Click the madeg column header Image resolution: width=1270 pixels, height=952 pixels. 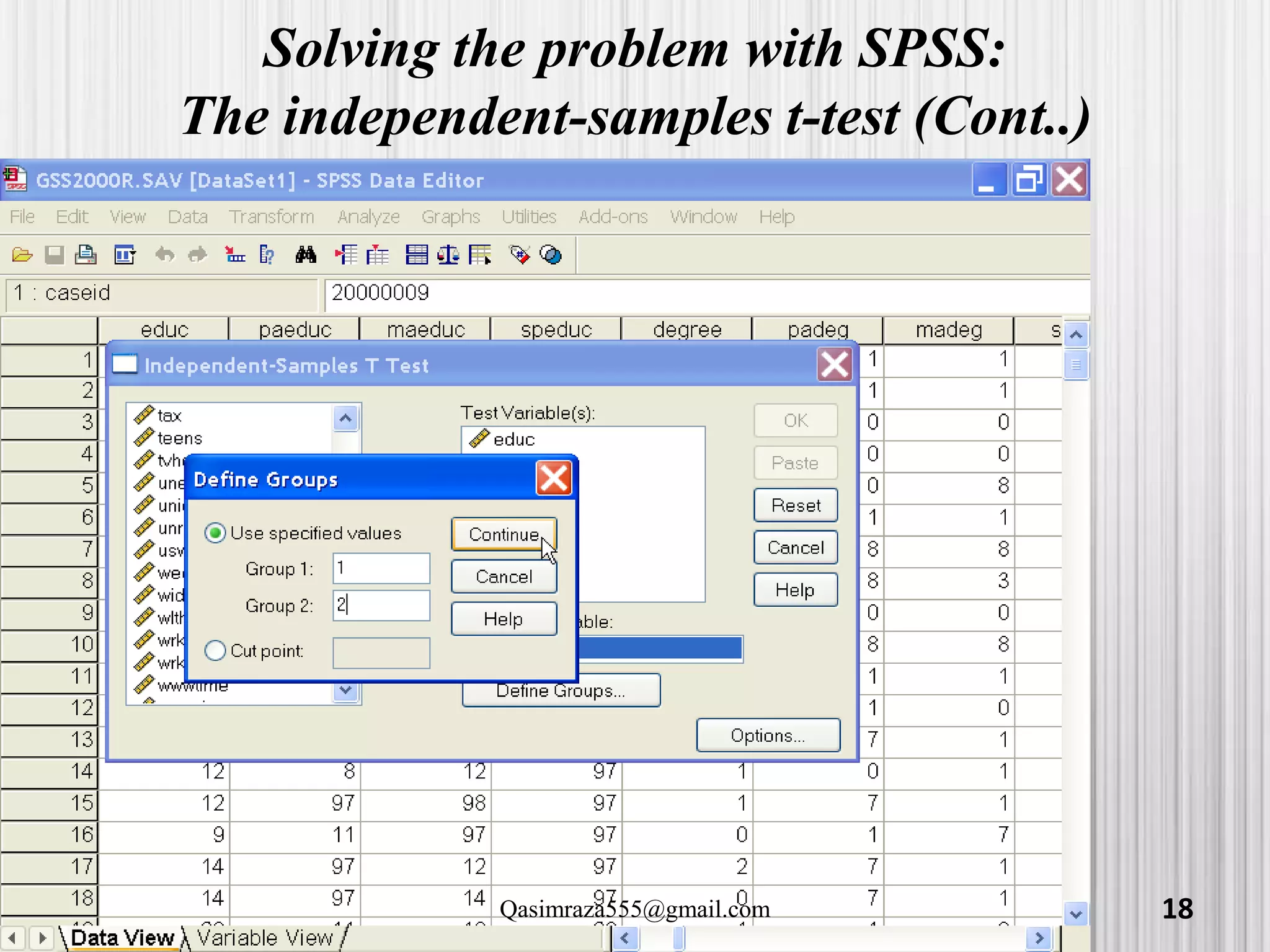pos(949,329)
